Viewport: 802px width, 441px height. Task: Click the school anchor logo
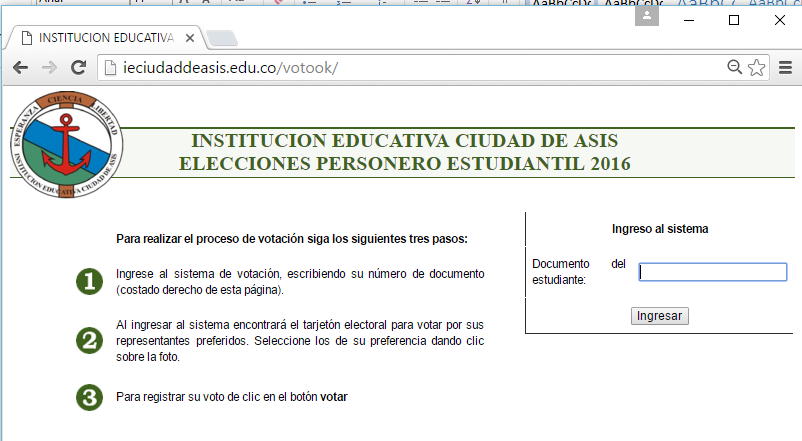(67, 144)
